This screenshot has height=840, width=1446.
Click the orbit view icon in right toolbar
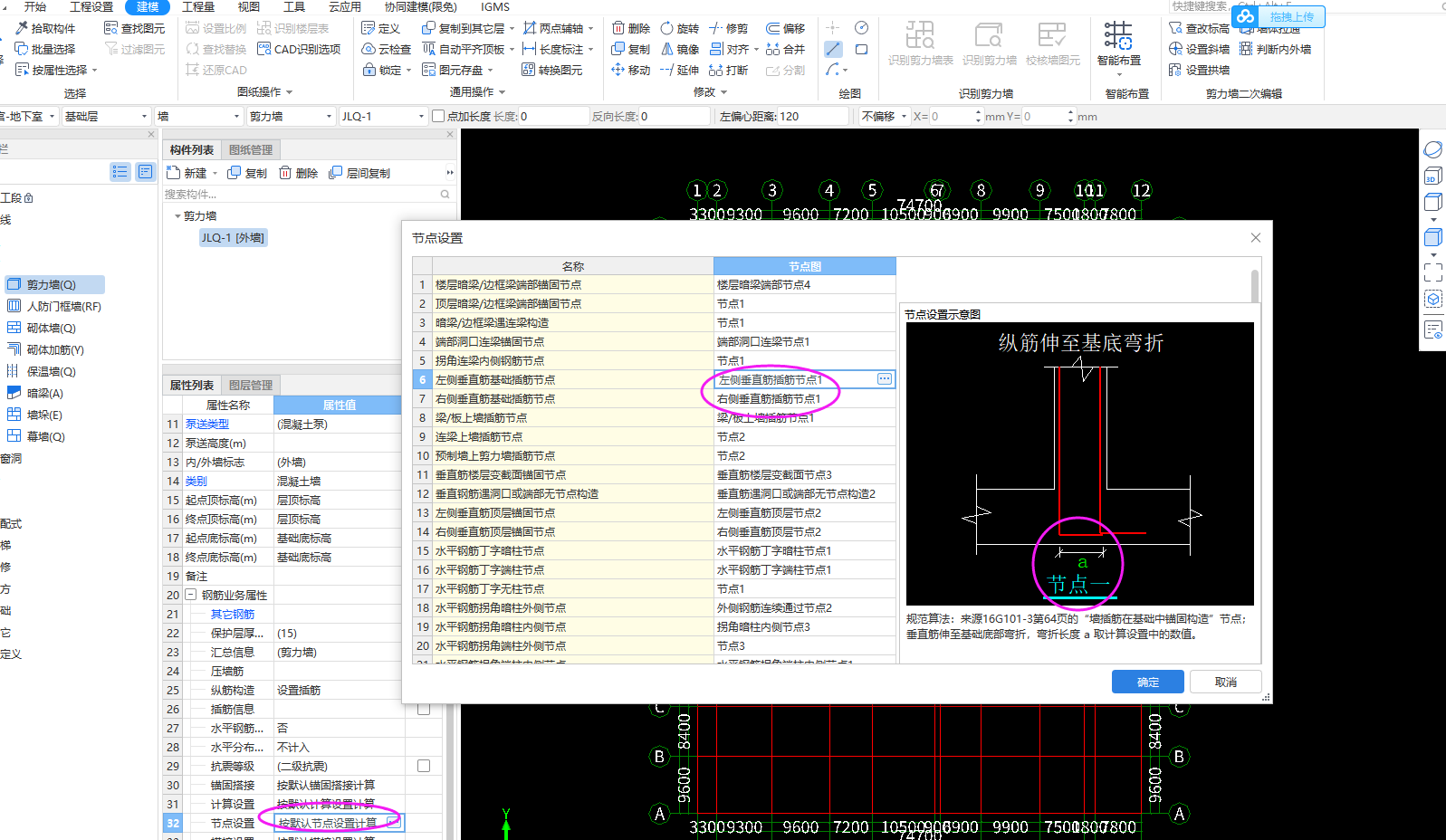click(x=1433, y=149)
